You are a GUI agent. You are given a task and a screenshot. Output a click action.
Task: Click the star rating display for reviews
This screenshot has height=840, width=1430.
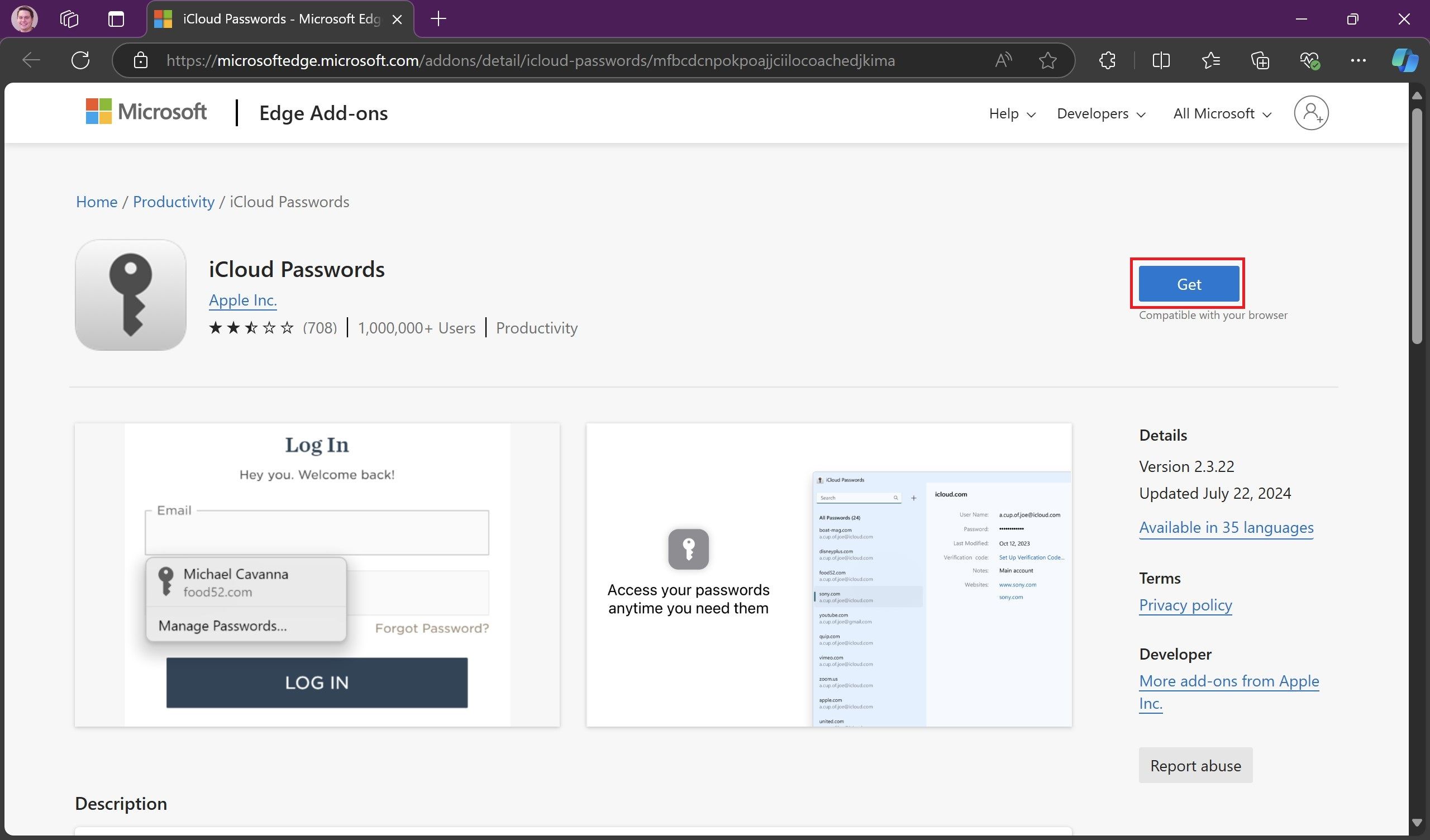click(x=251, y=327)
